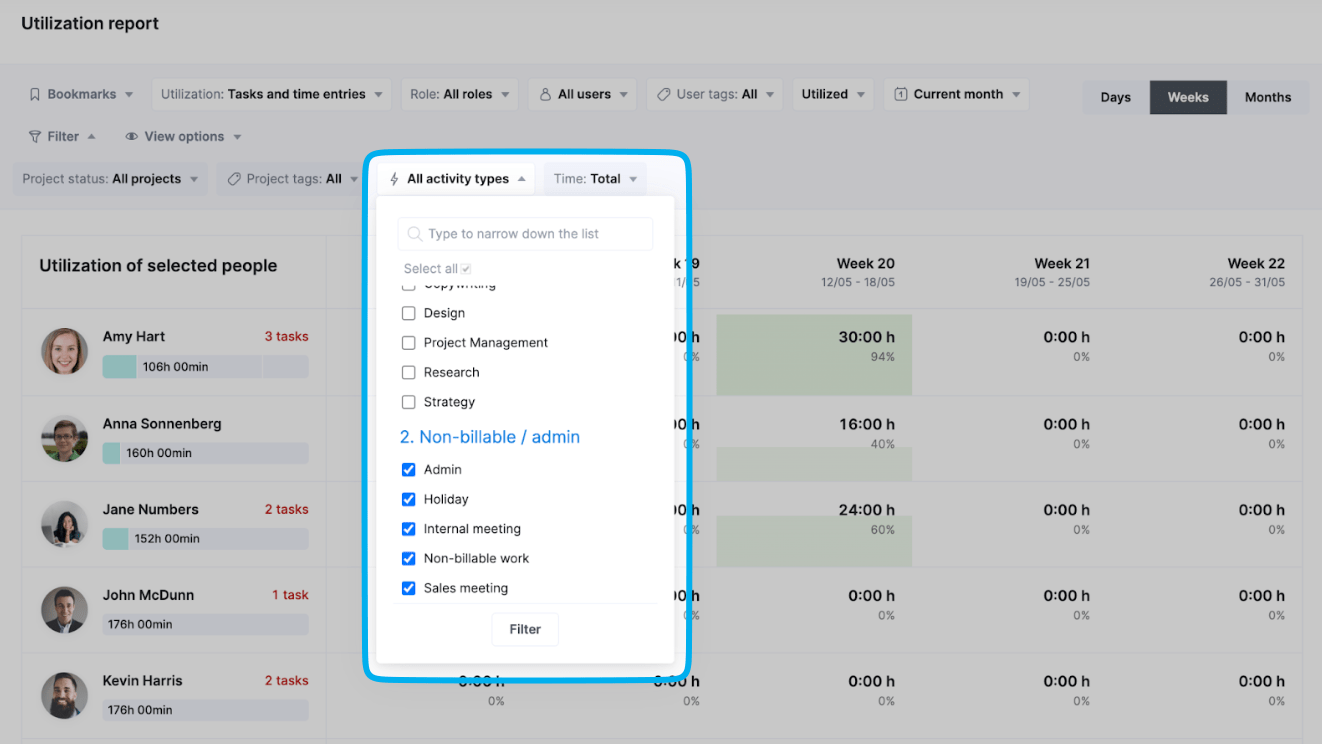Screen dimensions: 1322x744
Task: Click the Filter button in the activity popup
Action: point(525,629)
